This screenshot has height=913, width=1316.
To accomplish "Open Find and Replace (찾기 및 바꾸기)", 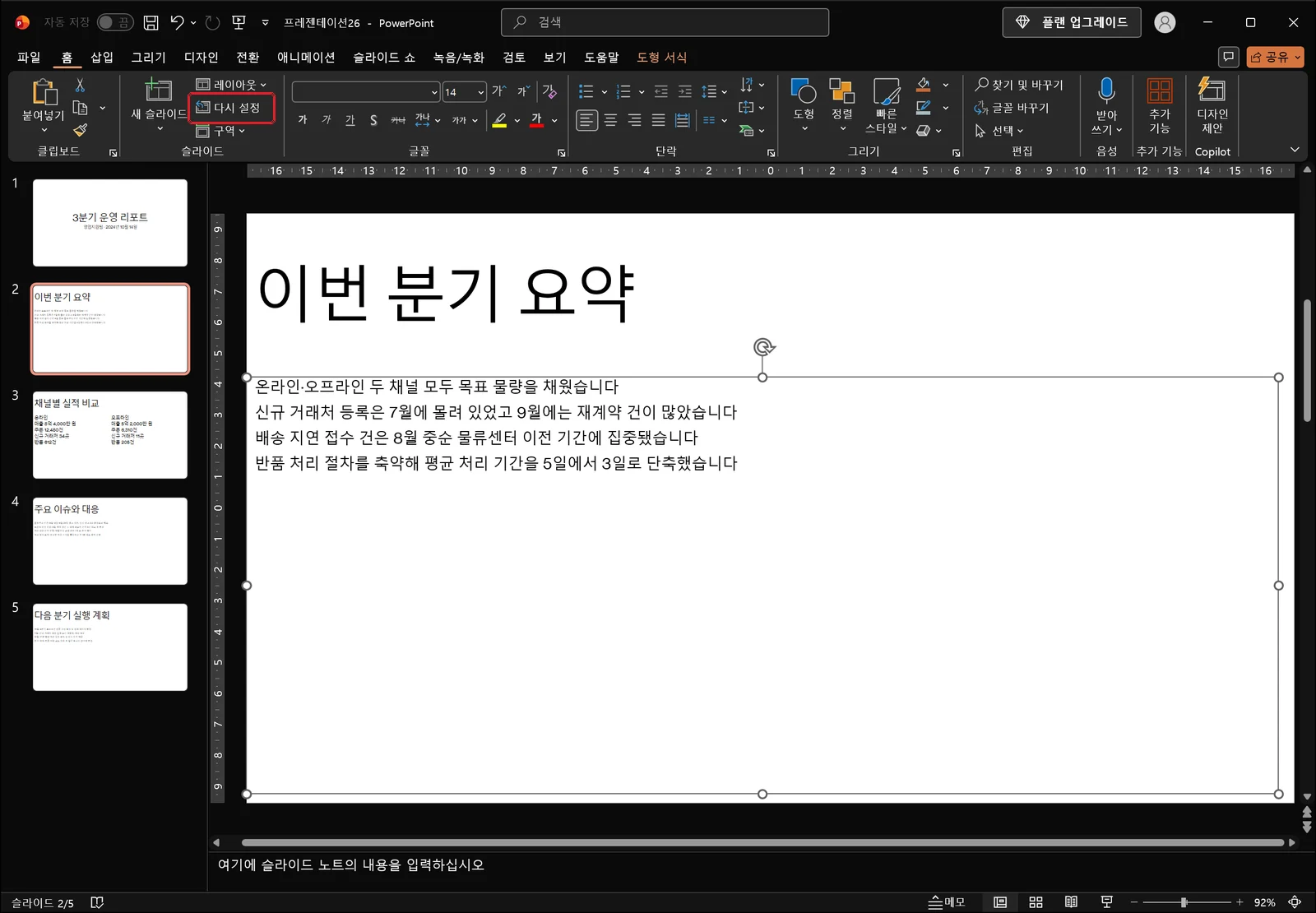I will (1018, 85).
